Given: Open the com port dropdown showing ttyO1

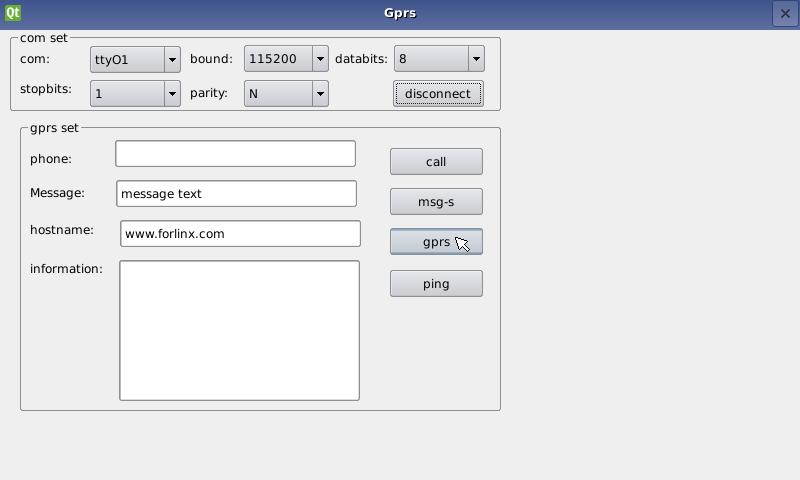Looking at the screenshot, I should point(135,59).
